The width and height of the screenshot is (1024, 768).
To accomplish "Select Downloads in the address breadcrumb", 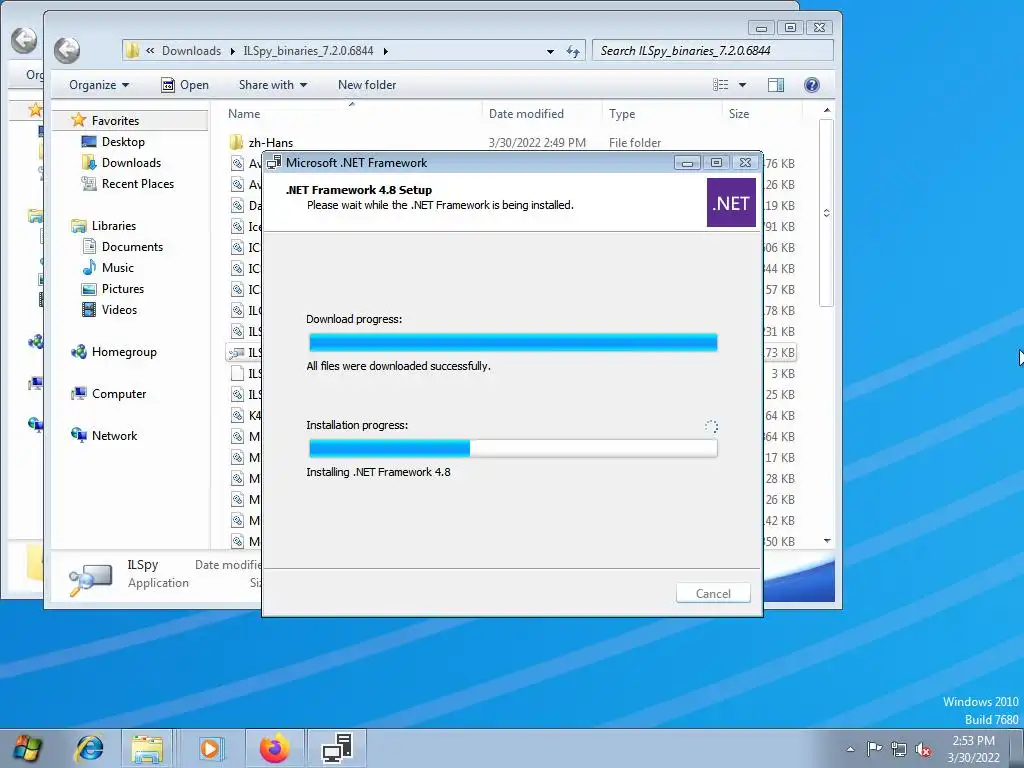I will coord(191,51).
